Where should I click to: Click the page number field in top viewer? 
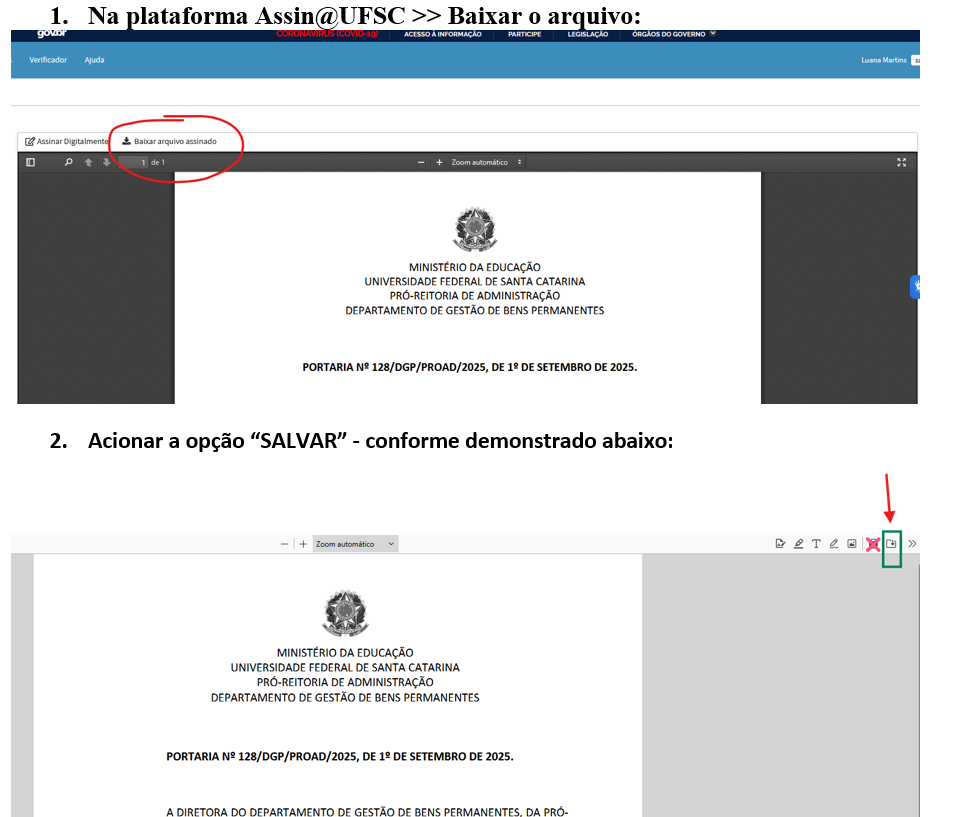pyautogui.click(x=134, y=162)
